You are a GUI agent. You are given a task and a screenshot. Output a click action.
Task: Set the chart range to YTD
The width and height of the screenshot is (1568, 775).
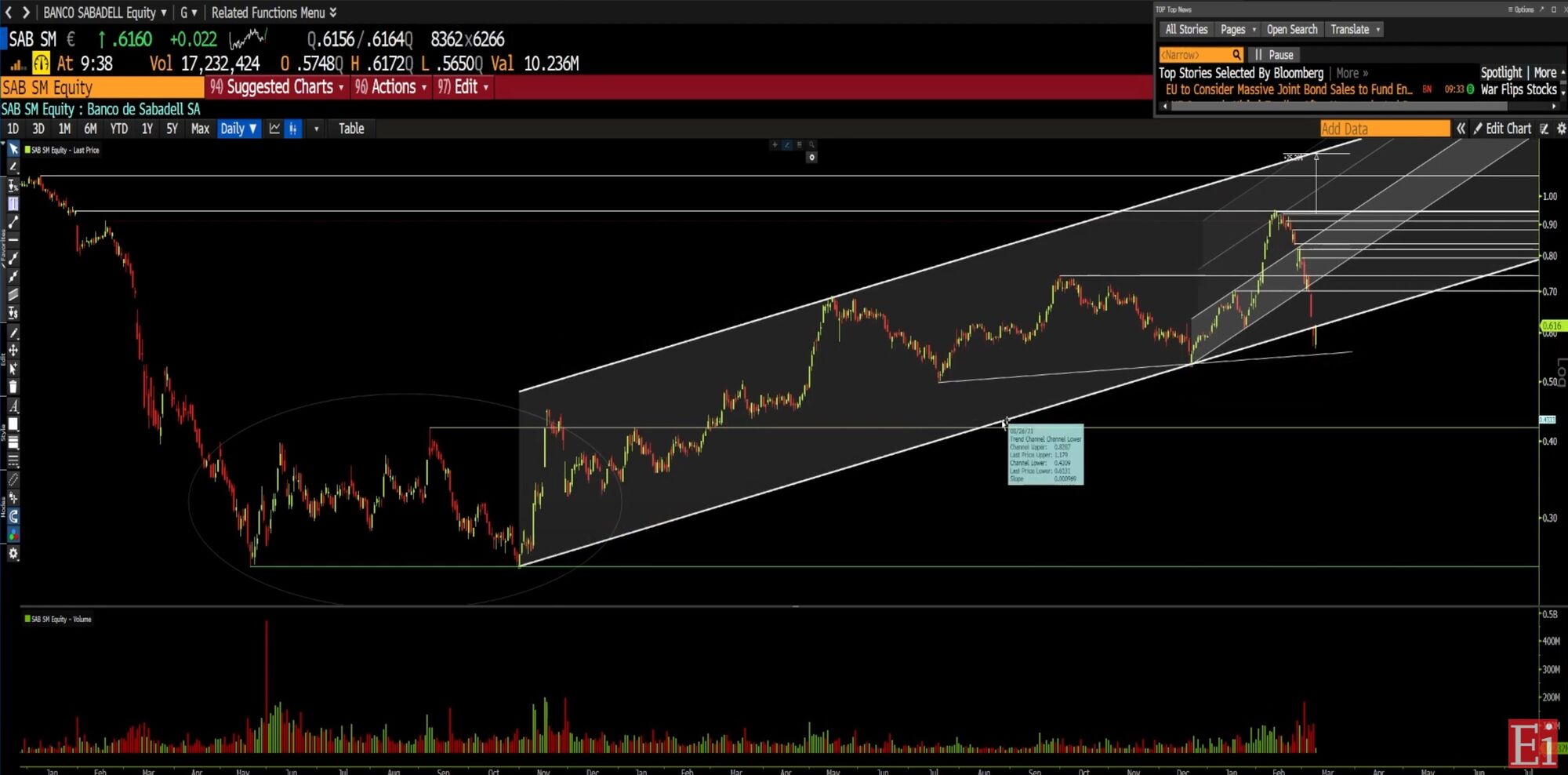click(x=118, y=129)
